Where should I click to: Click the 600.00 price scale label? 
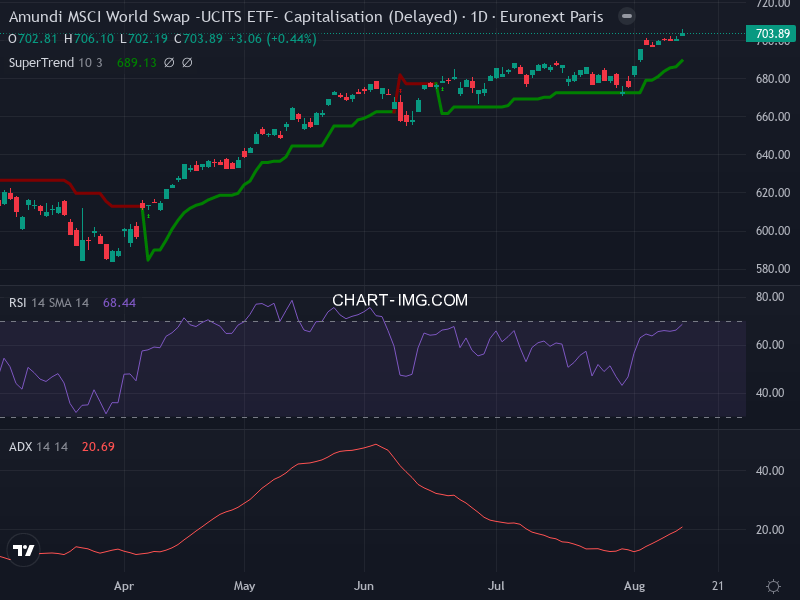pyautogui.click(x=773, y=231)
